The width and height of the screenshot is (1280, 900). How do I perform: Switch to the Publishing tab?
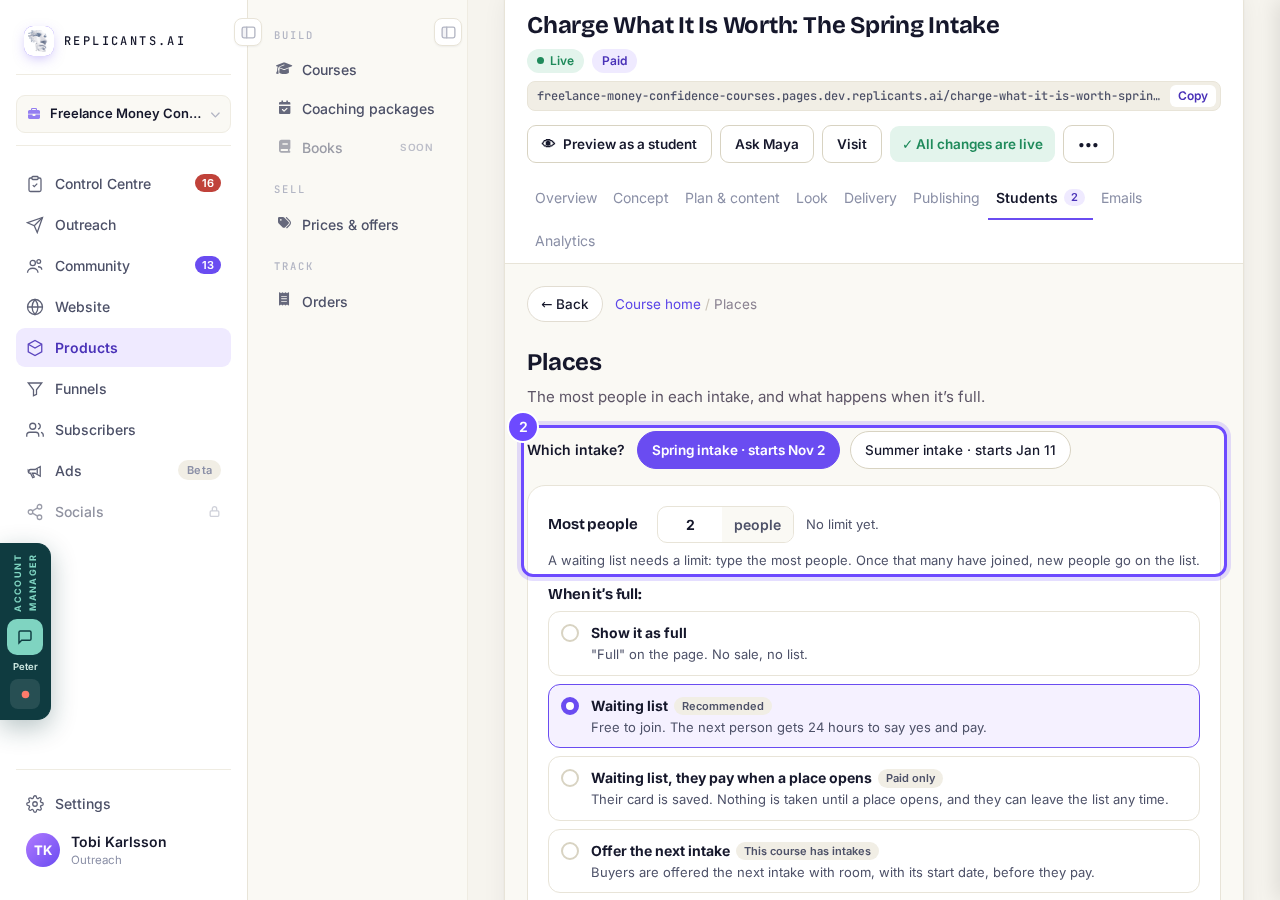tap(946, 198)
